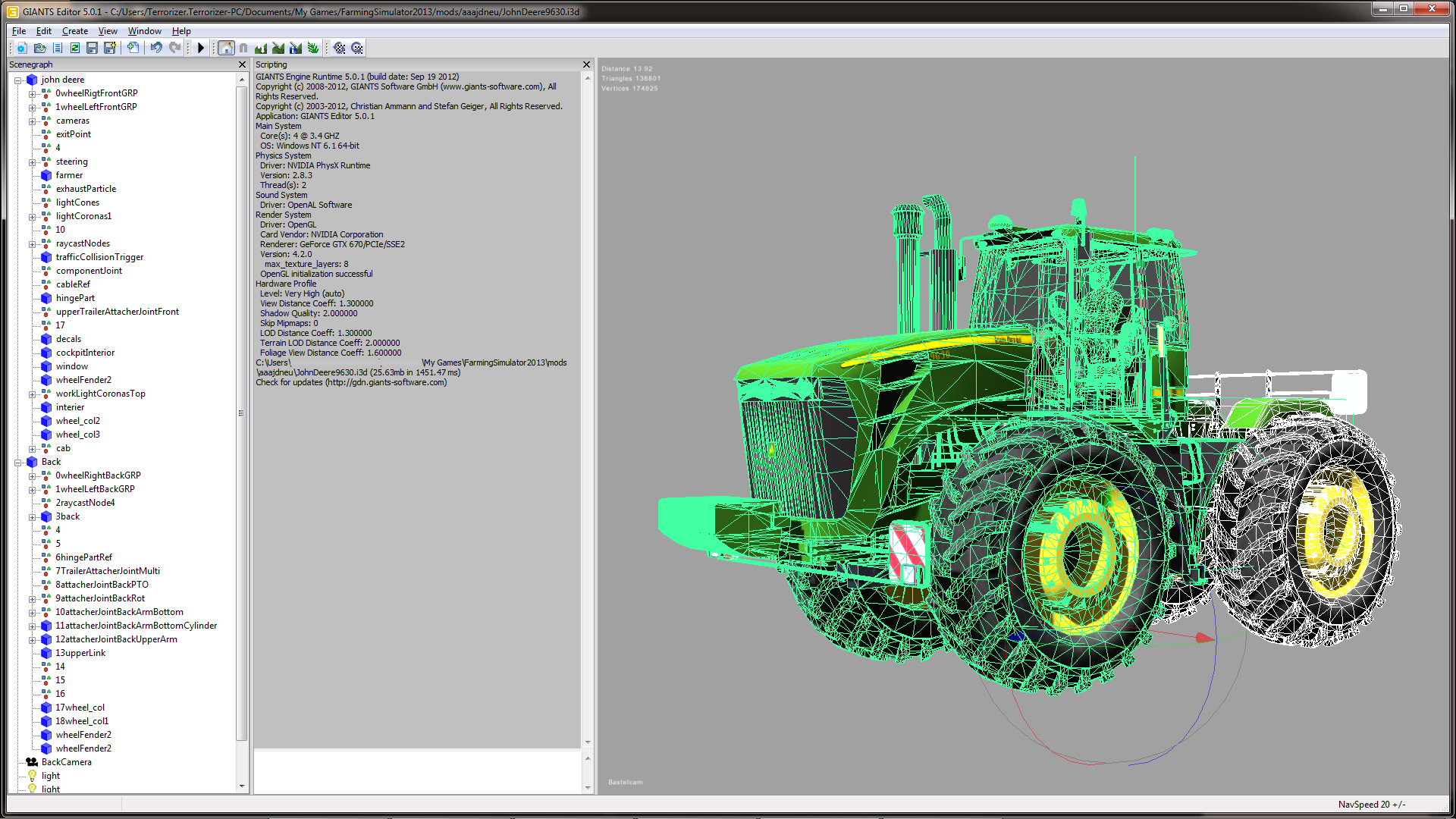This screenshot has width=1456, height=819.
Task: Expand the steering node
Action: tap(32, 162)
